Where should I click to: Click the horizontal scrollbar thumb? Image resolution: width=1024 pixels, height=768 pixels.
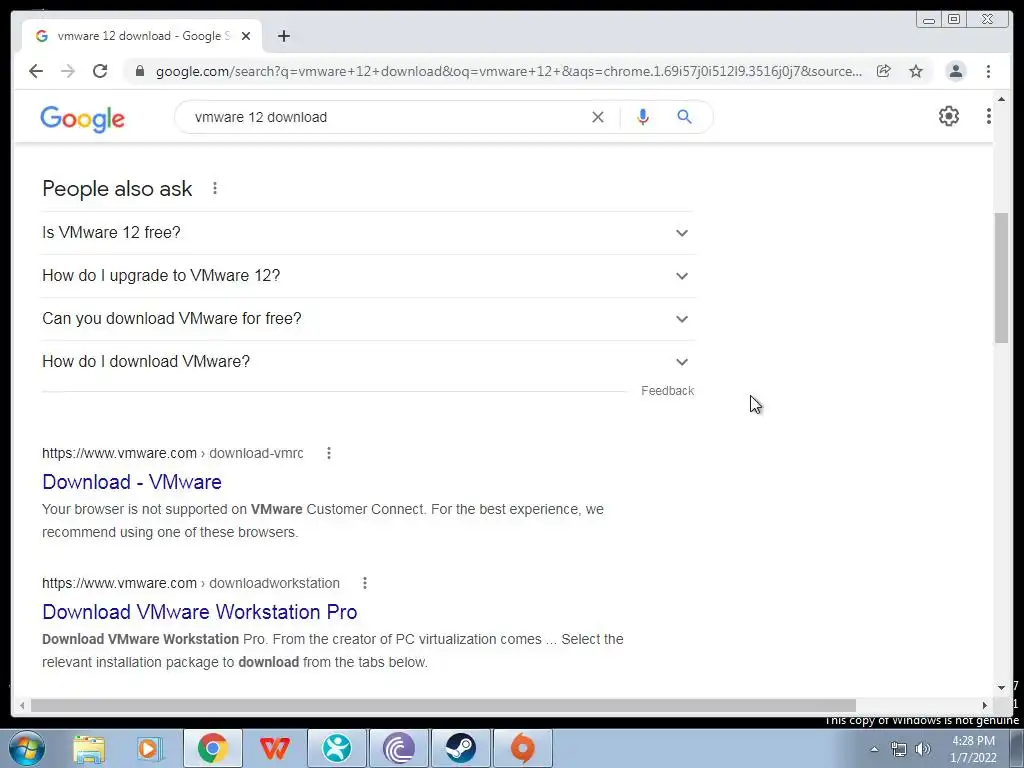coord(443,705)
